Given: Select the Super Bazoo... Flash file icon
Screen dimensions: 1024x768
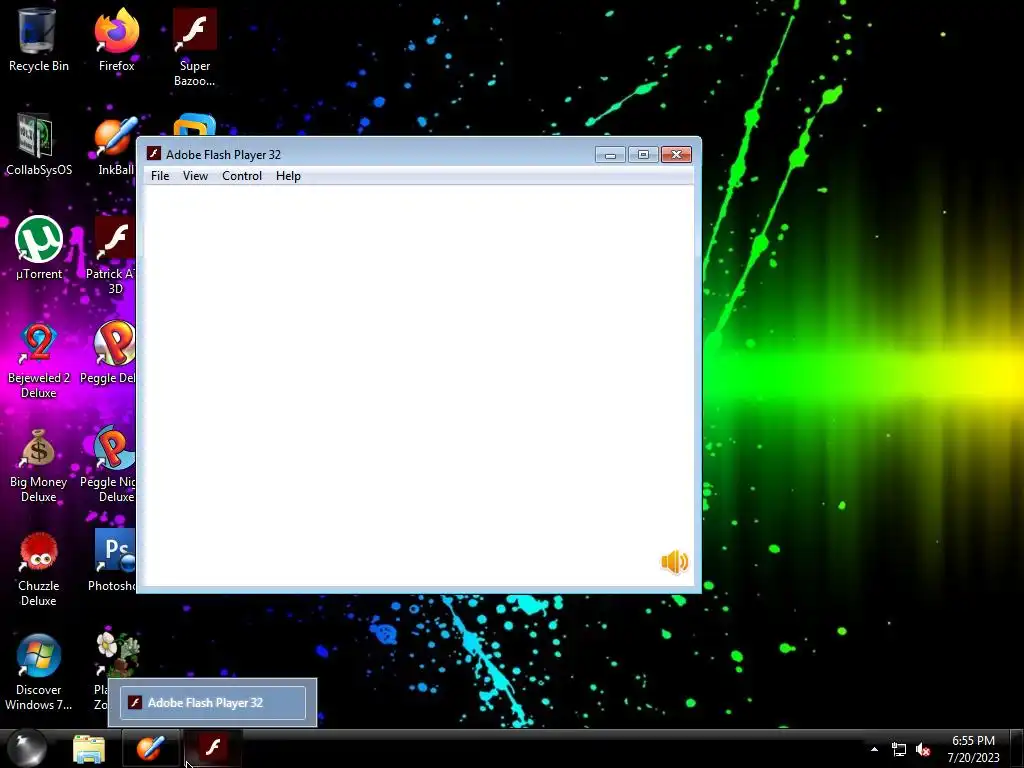Looking at the screenshot, I should (x=195, y=47).
